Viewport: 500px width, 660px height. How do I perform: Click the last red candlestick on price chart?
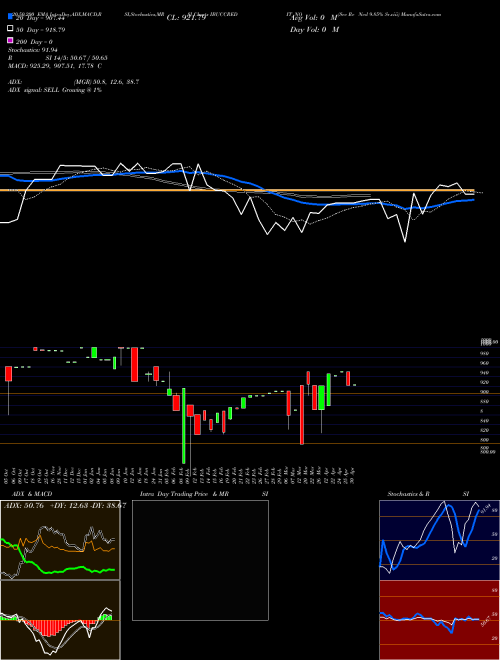click(x=348, y=378)
